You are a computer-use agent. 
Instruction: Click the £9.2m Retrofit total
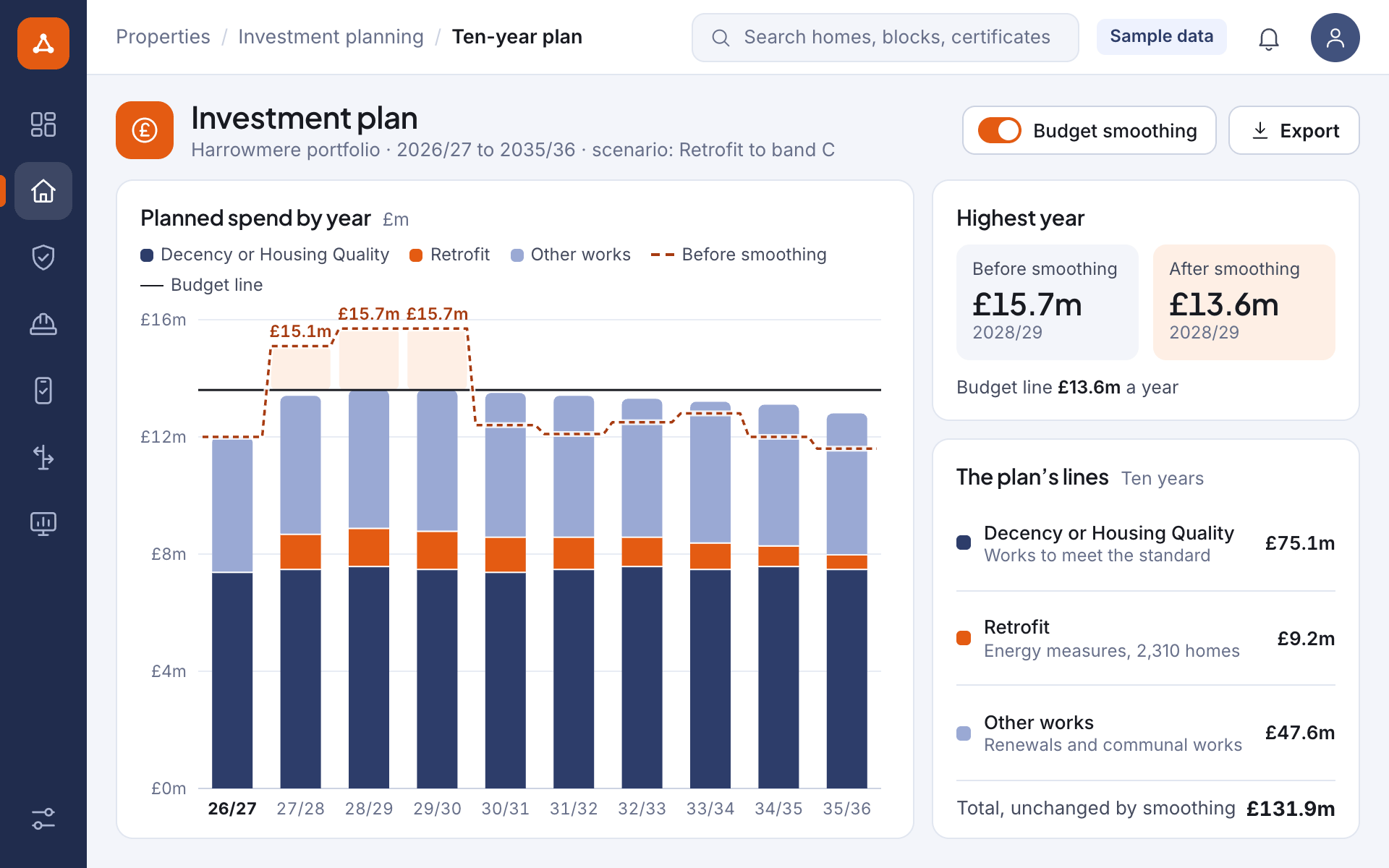point(1306,639)
